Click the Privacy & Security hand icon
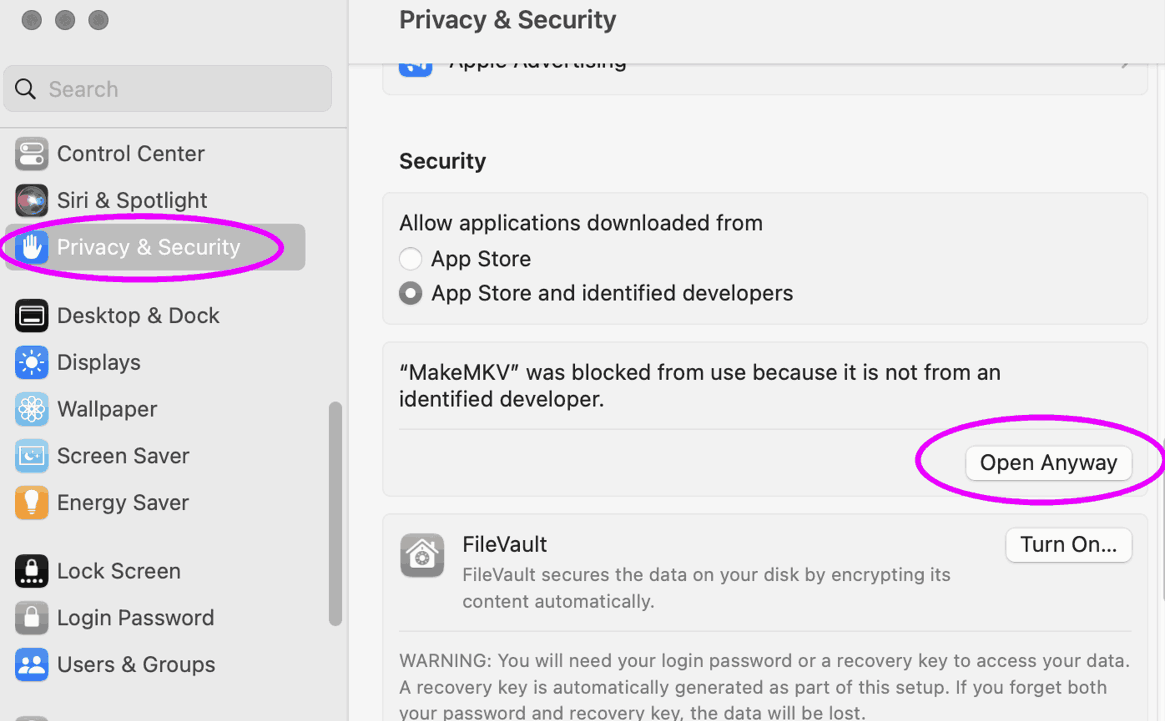Image resolution: width=1165 pixels, height=721 pixels. point(31,247)
